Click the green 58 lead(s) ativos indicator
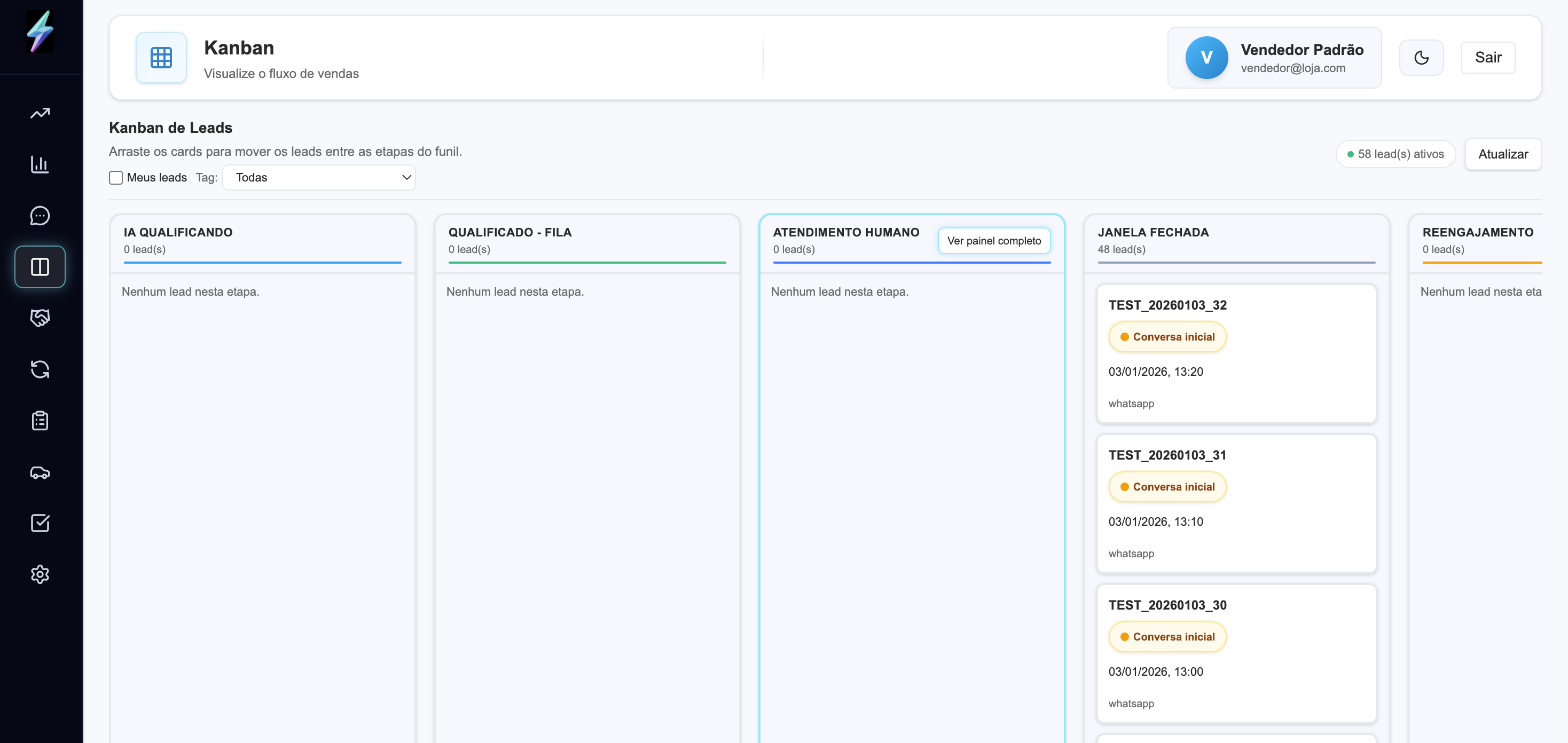Screen dimensions: 1568x743 [1395, 154]
